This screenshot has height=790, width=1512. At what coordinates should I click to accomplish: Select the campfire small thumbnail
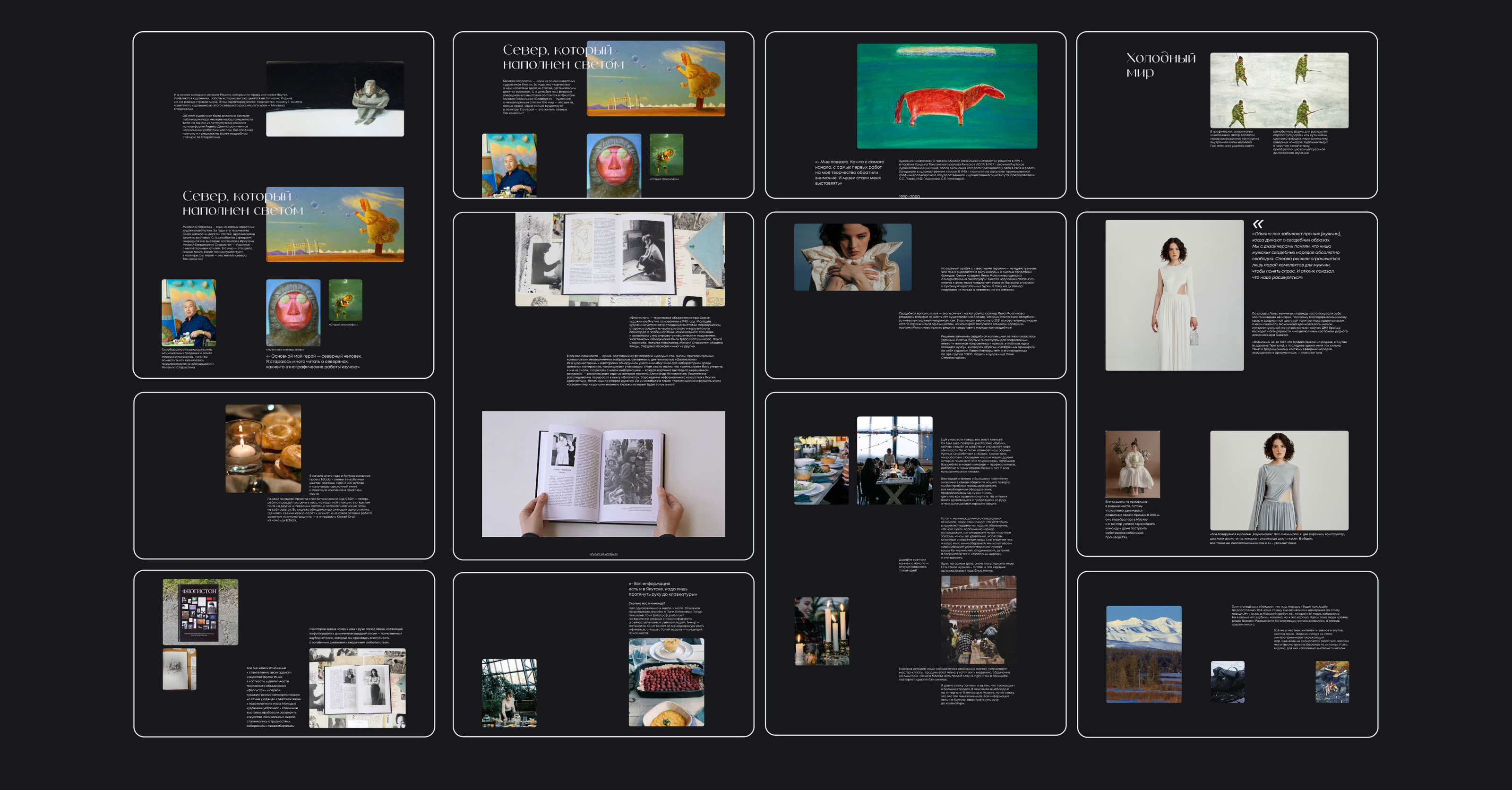click(x=1332, y=682)
